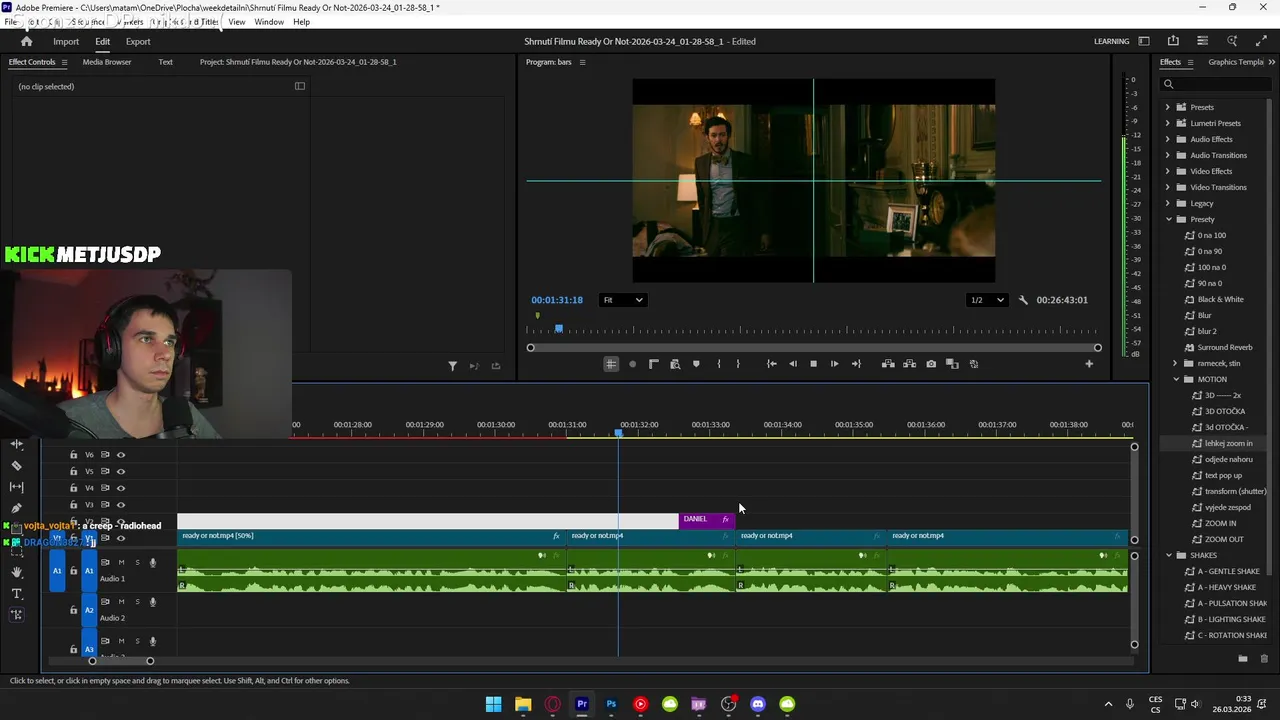Image resolution: width=1280 pixels, height=720 pixels.
Task: Open Import workspace
Action: pyautogui.click(x=66, y=41)
